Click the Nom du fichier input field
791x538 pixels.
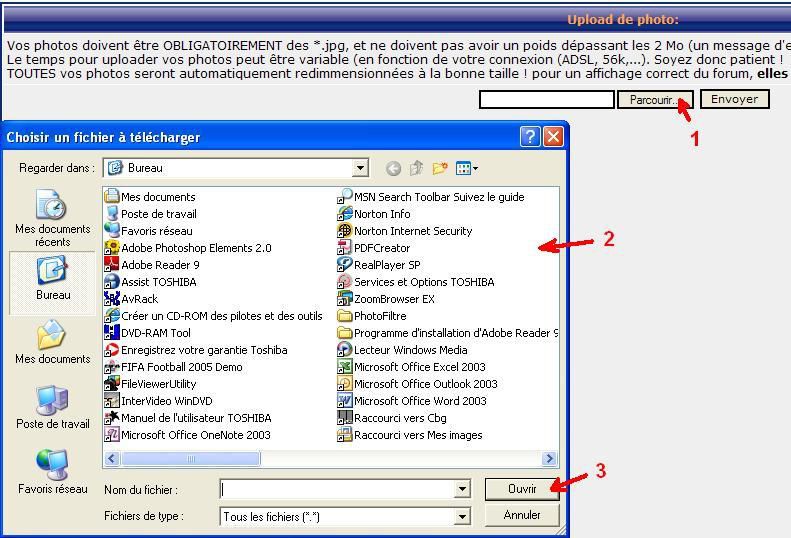337,489
